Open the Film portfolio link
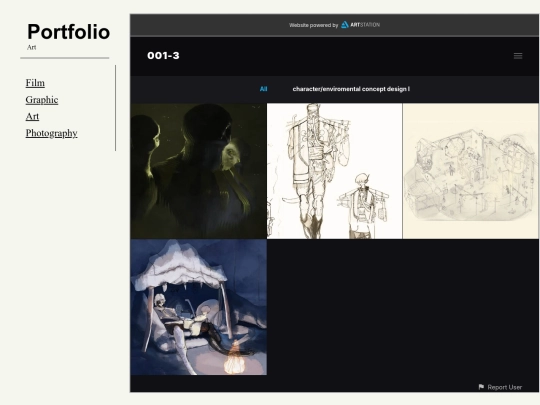 pyautogui.click(x=35, y=83)
